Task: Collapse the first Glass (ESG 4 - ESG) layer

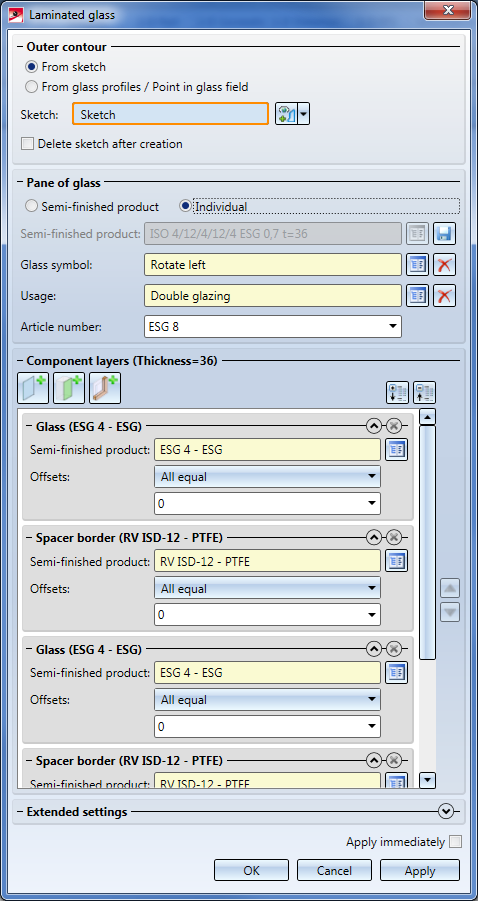Action: [x=373, y=426]
